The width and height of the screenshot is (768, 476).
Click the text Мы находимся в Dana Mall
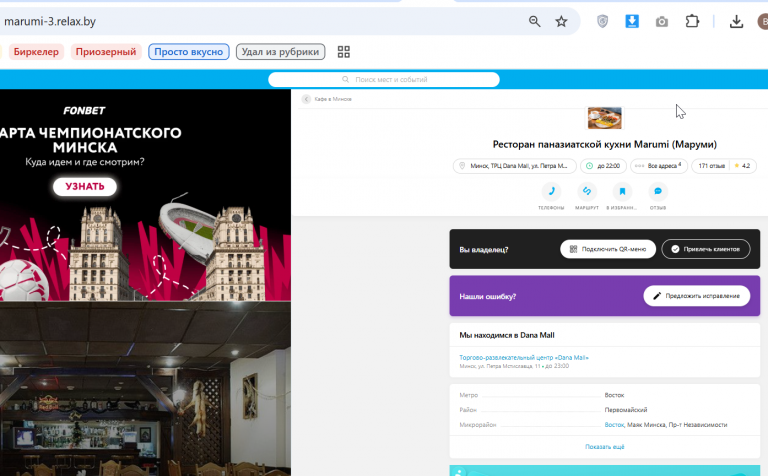click(x=506, y=335)
